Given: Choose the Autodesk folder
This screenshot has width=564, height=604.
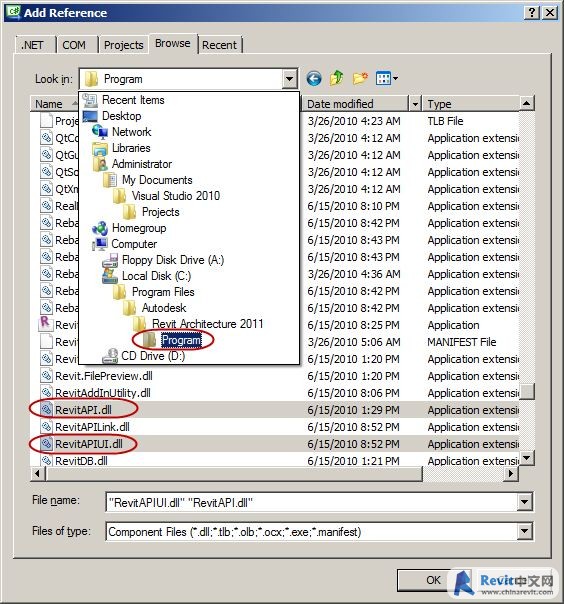Looking at the screenshot, I should pyautogui.click(x=164, y=308).
